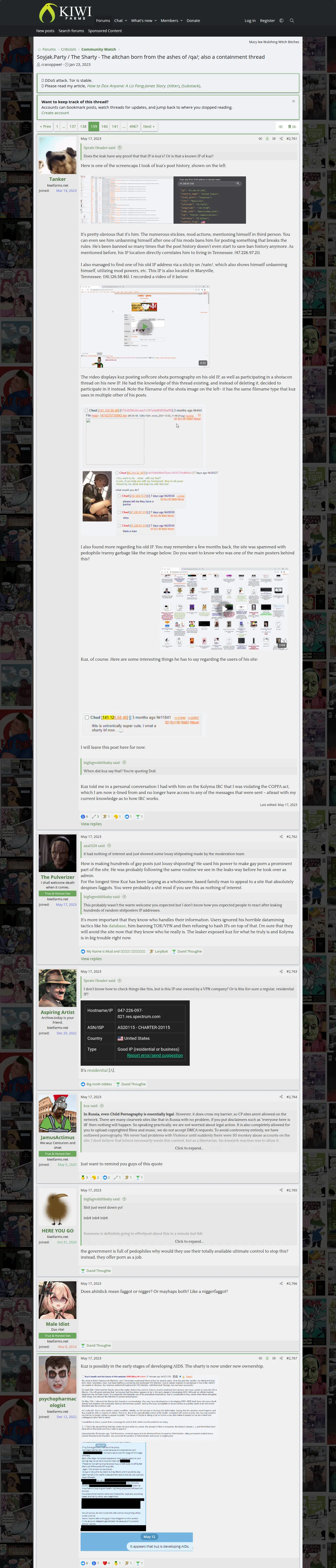Go to last page 4967
The width and height of the screenshot is (336, 1568).
[x=133, y=126]
